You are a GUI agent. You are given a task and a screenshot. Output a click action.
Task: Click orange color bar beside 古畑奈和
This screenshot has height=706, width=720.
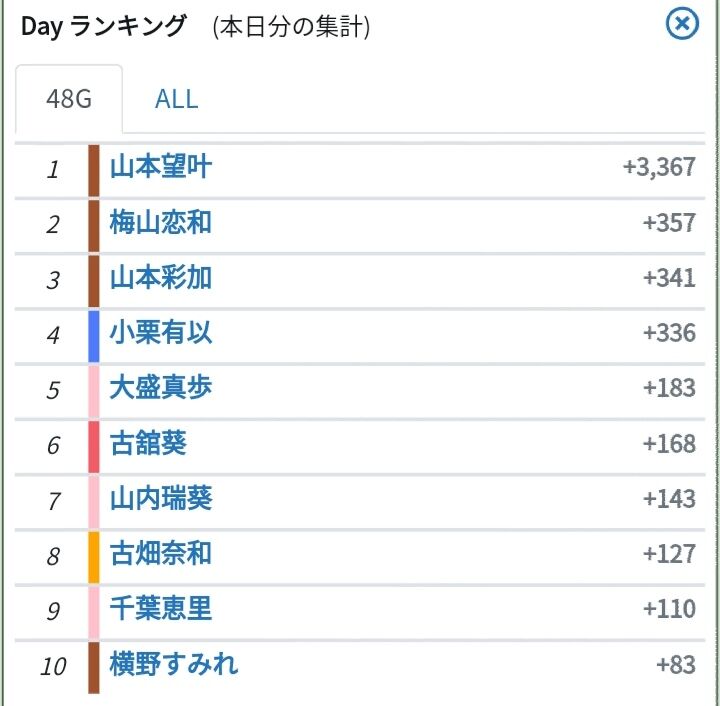coord(94,555)
